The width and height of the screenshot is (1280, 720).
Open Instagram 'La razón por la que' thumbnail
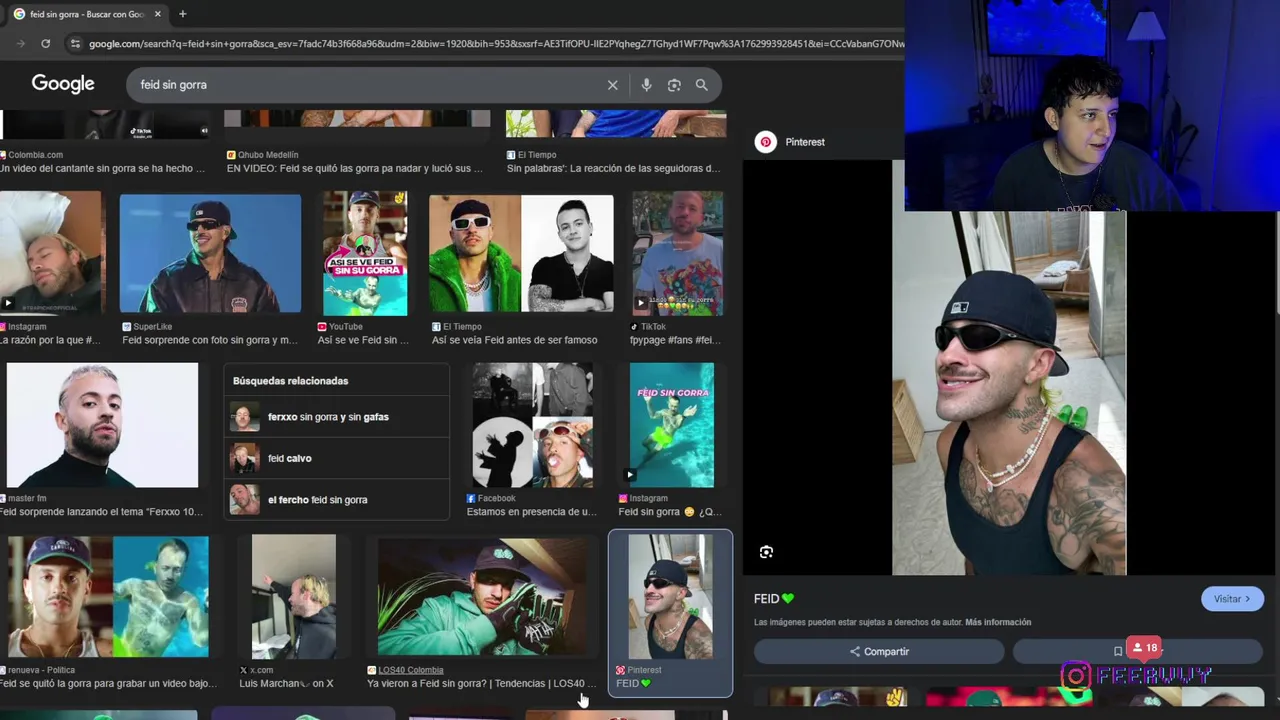51,255
